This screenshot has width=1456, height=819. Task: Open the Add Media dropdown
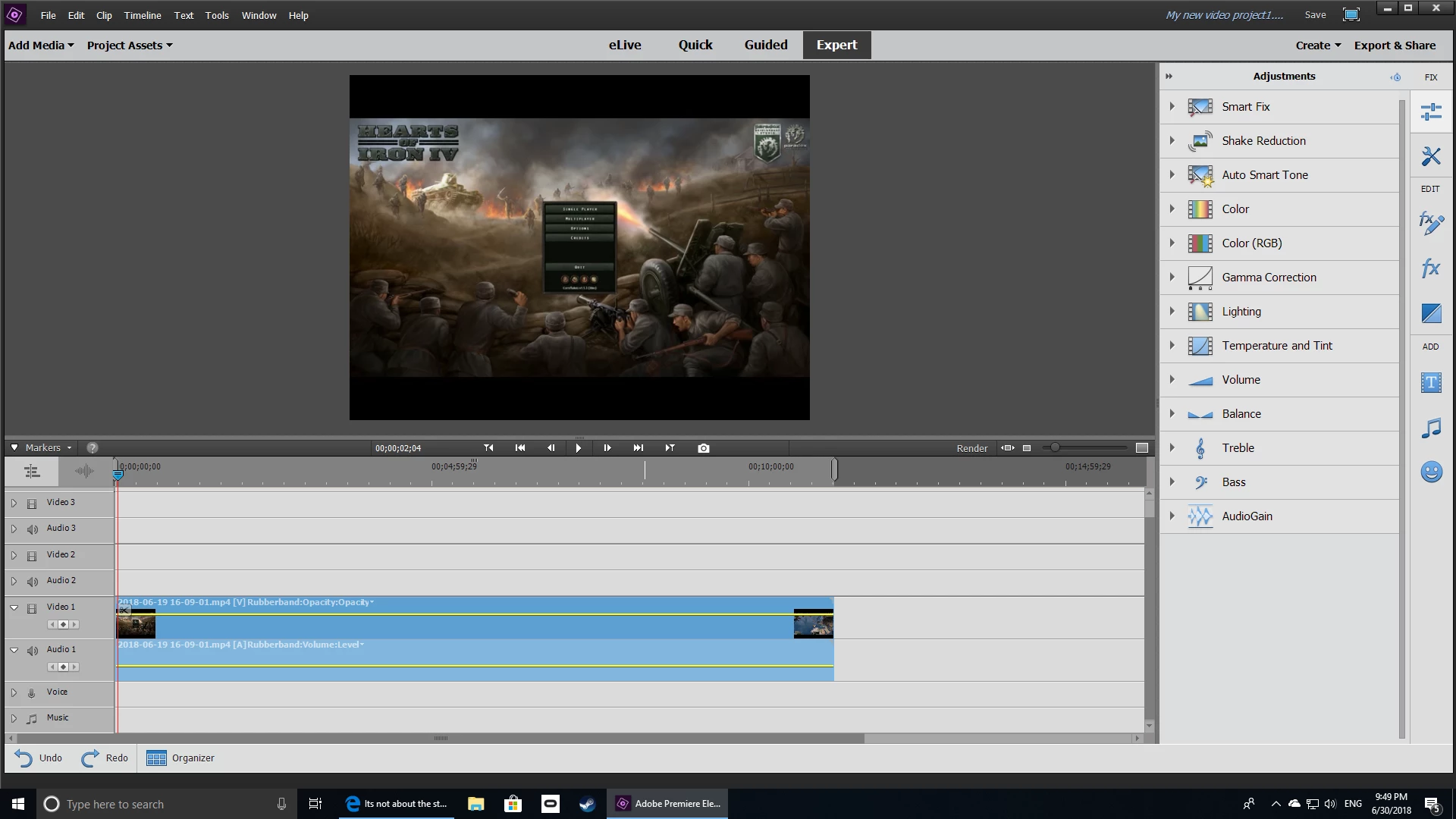[41, 45]
